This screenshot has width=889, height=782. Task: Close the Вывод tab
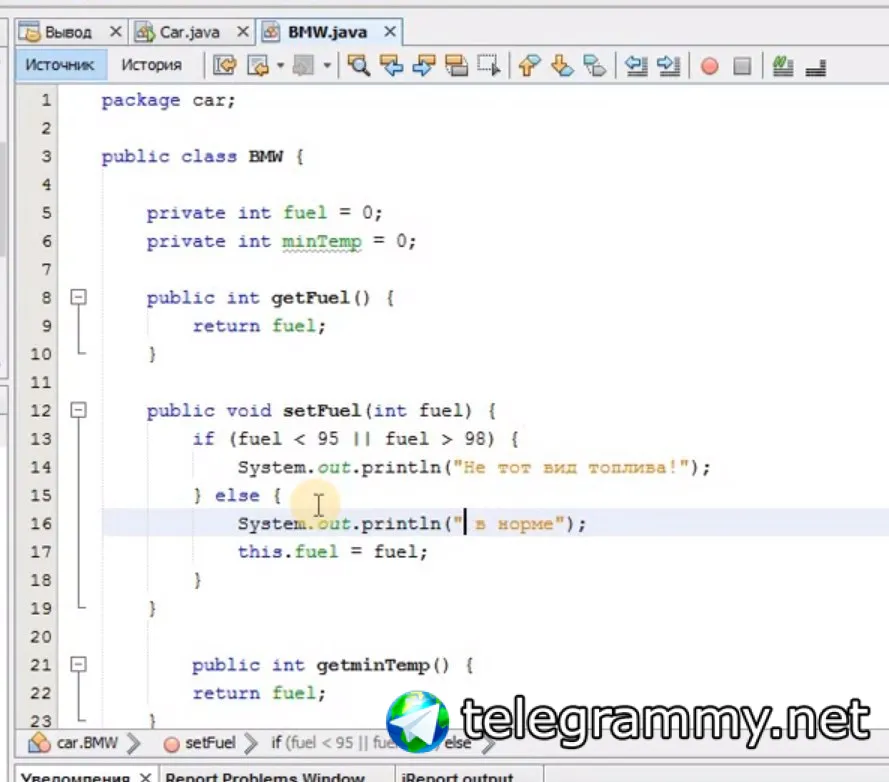point(116,32)
